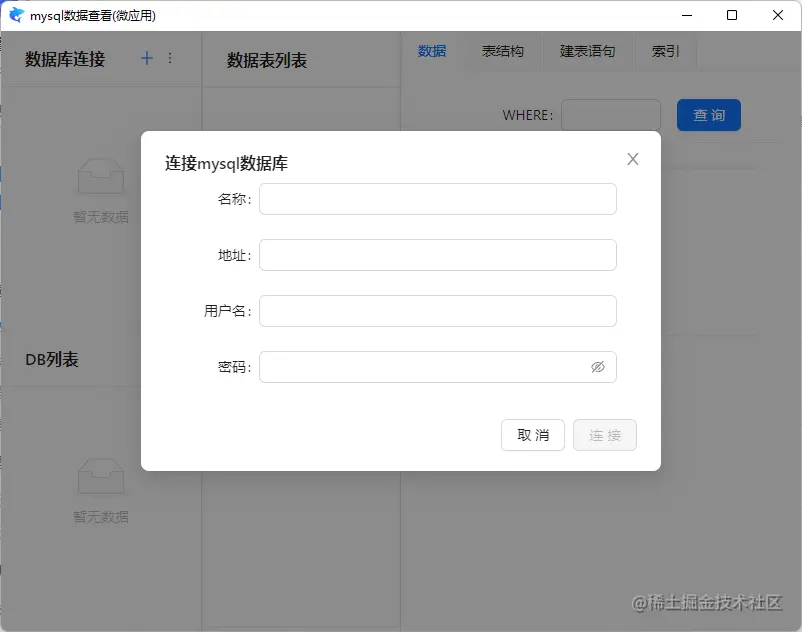The image size is (802, 632).
Task: Minimize the mysql数据查看 window
Action: coord(687,15)
